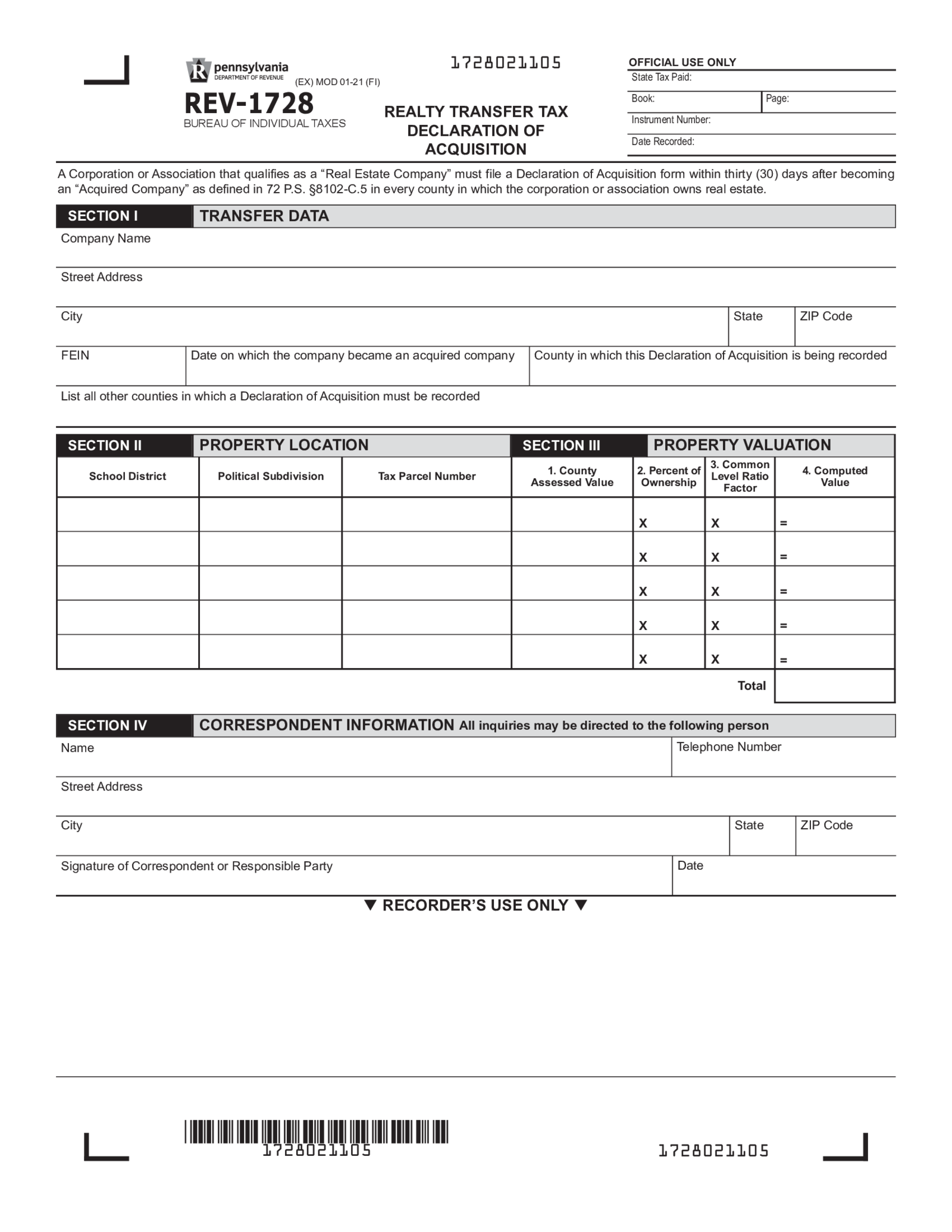The image size is (952, 1232).
Task: Click the SECTION IV heading
Action: (x=107, y=726)
